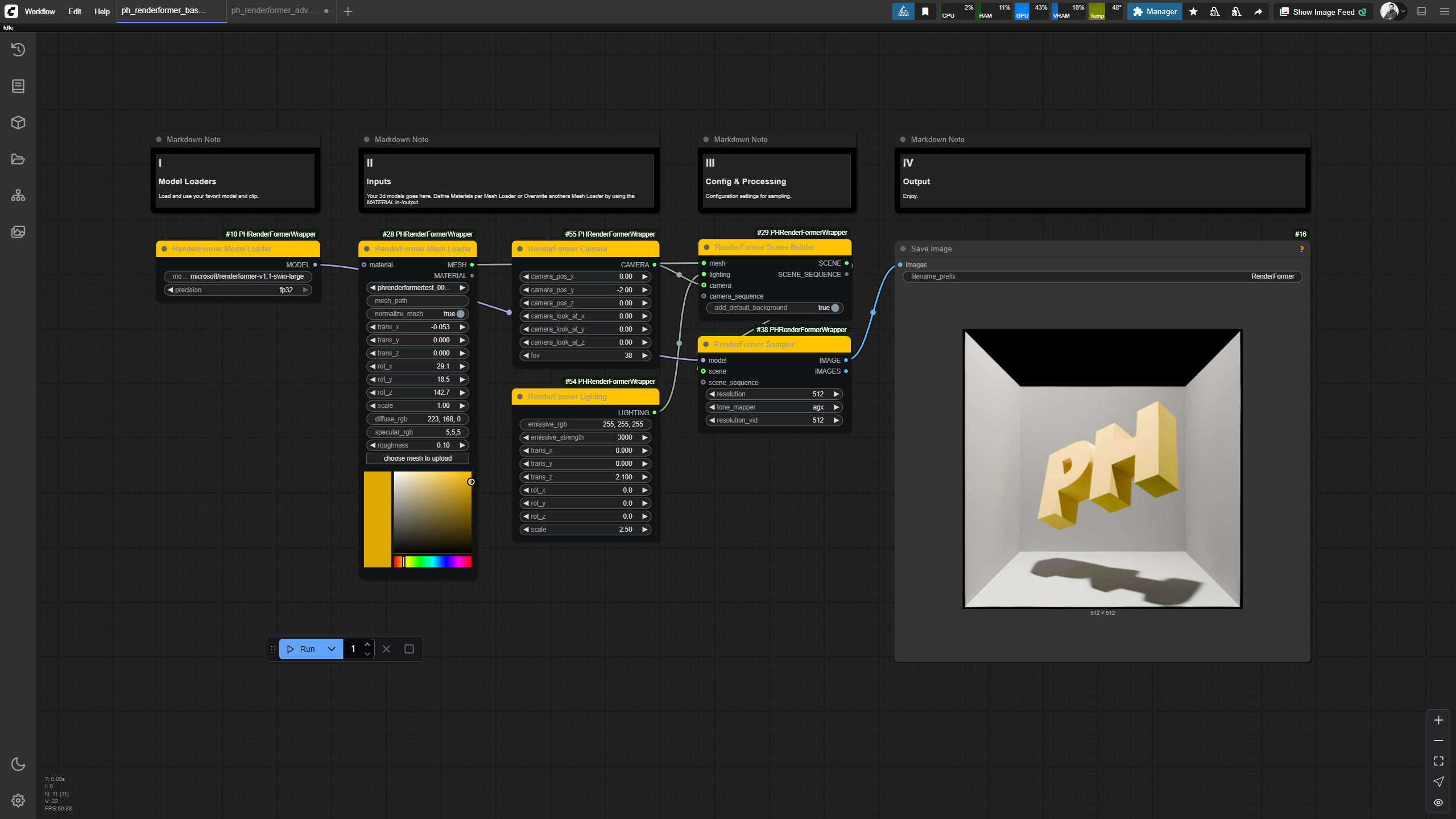
Task: Open the model tree hierarchy sidebar icon
Action: tap(18, 196)
